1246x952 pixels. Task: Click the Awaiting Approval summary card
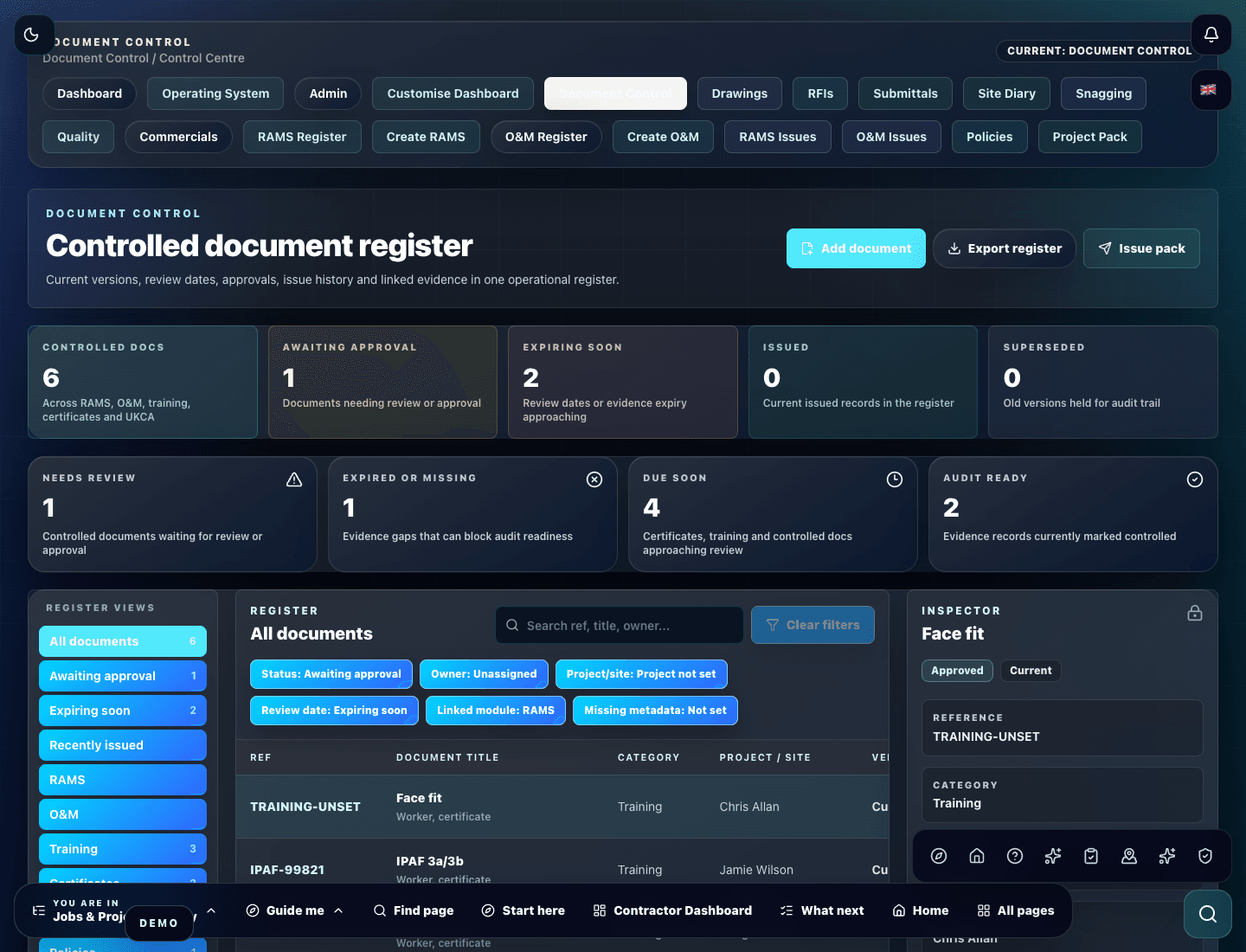coord(382,382)
